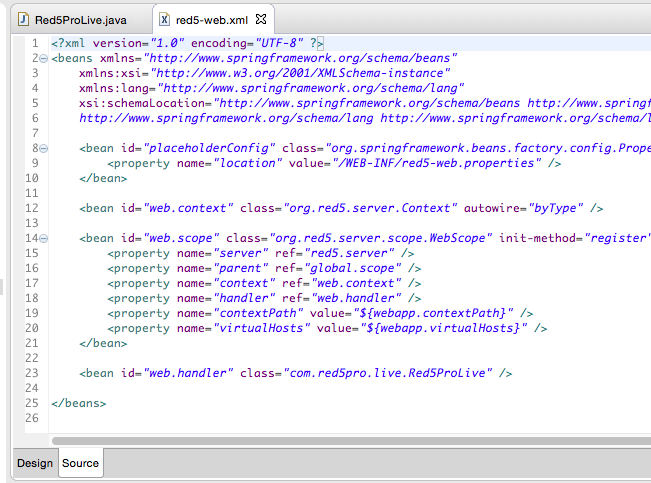This screenshot has width=651, height=483.
Task: Click the xmlns:xsi URL on line 3
Action: click(300, 73)
